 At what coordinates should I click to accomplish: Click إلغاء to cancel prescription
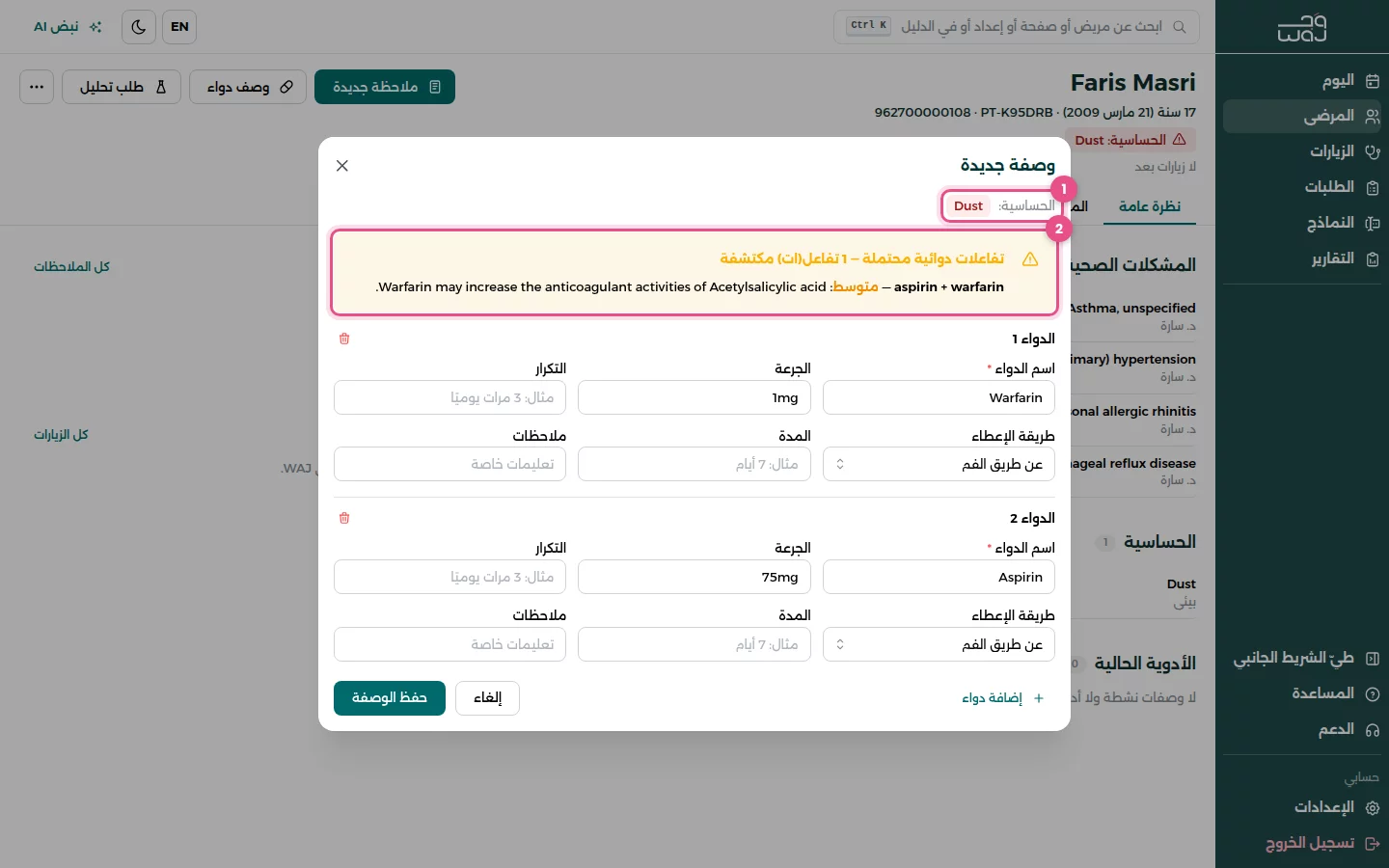[x=488, y=698]
